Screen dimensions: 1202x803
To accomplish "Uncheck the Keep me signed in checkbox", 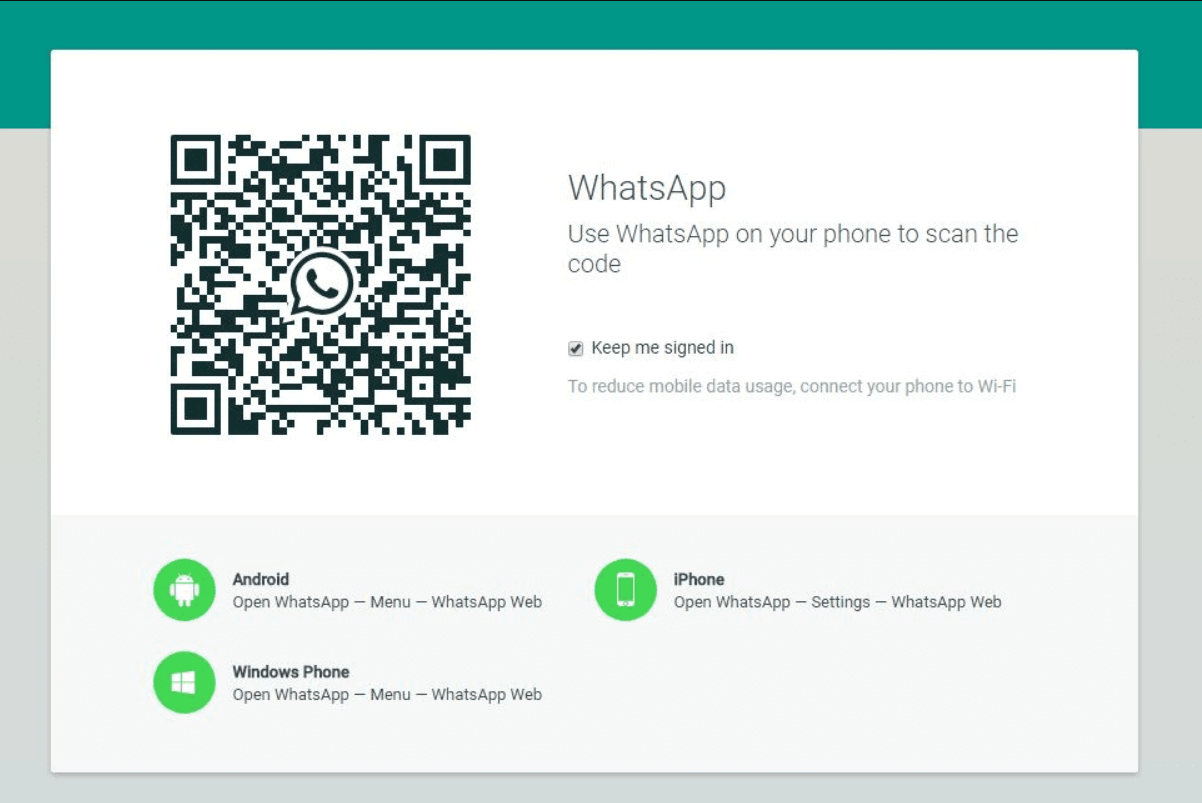I will (576, 349).
